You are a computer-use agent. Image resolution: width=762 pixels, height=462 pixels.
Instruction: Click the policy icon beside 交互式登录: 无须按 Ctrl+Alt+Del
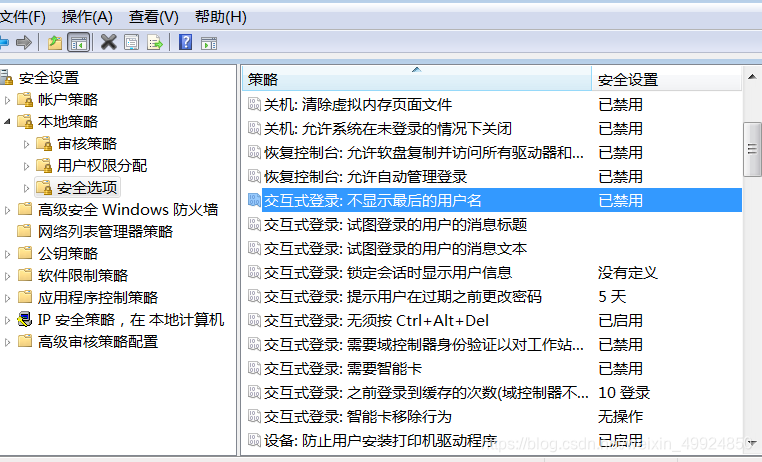[254, 320]
